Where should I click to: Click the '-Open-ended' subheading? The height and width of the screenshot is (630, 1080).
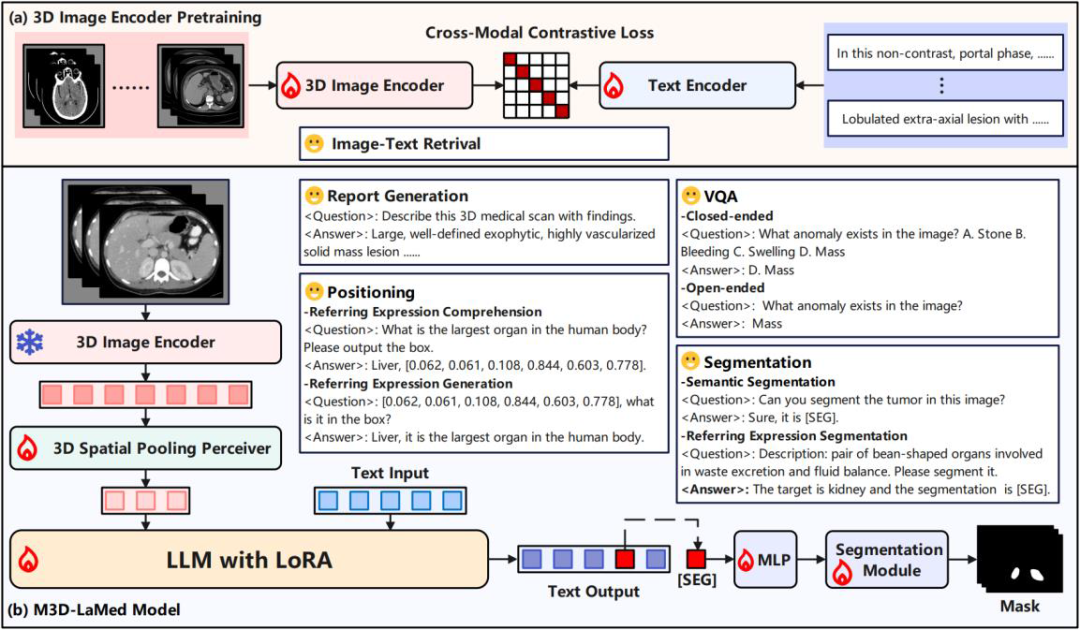tap(723, 288)
